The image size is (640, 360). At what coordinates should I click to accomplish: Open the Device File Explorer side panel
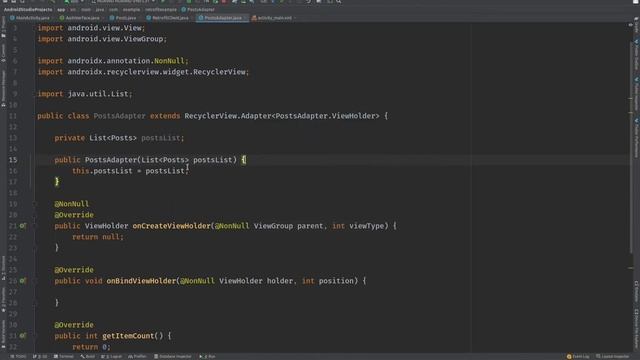[x=636, y=330]
